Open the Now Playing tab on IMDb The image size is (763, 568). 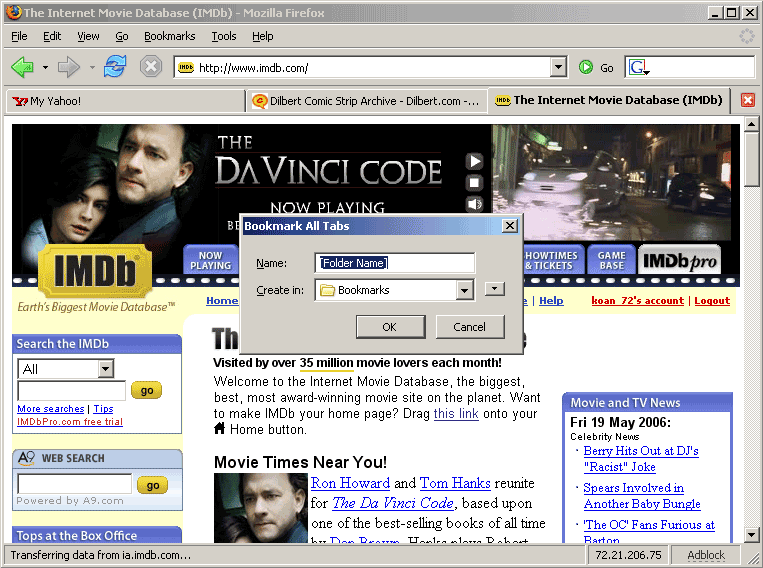(211, 260)
